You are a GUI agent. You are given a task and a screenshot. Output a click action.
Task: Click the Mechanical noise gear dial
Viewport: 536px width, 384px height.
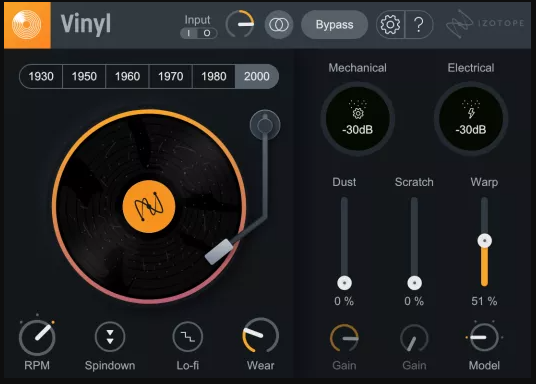pyautogui.click(x=358, y=119)
